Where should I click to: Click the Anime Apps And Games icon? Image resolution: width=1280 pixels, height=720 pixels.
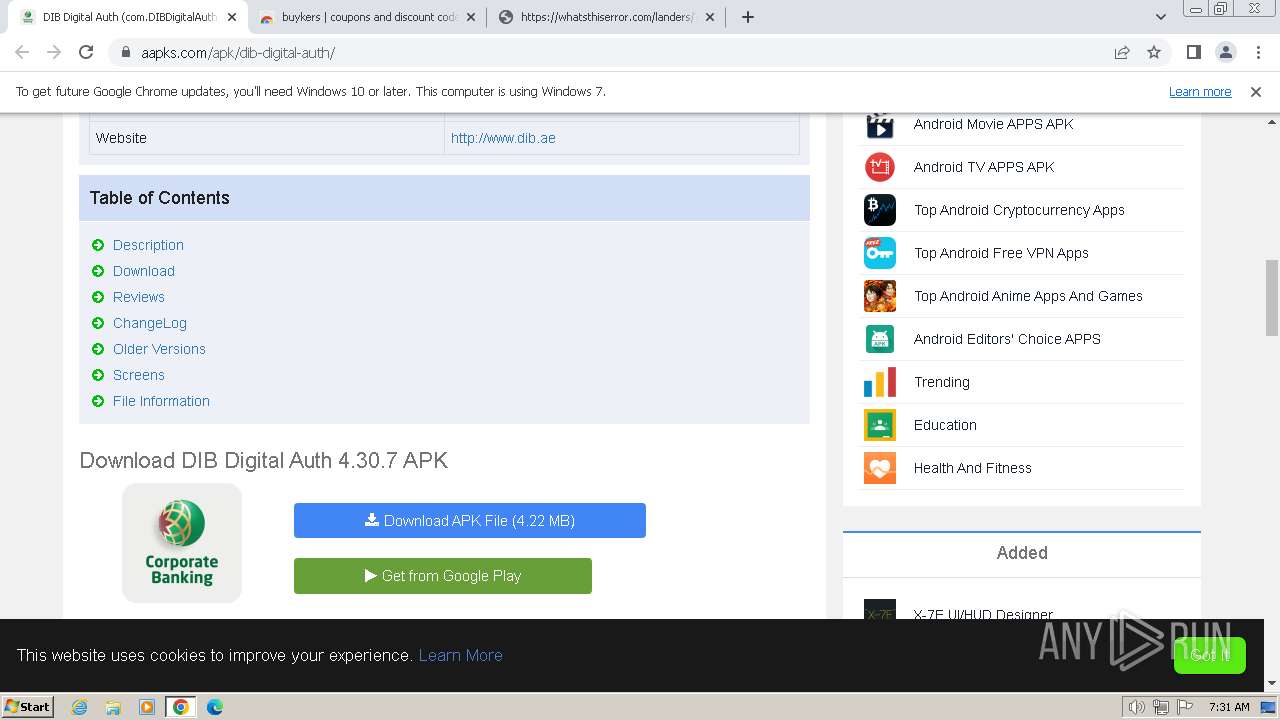click(879, 296)
